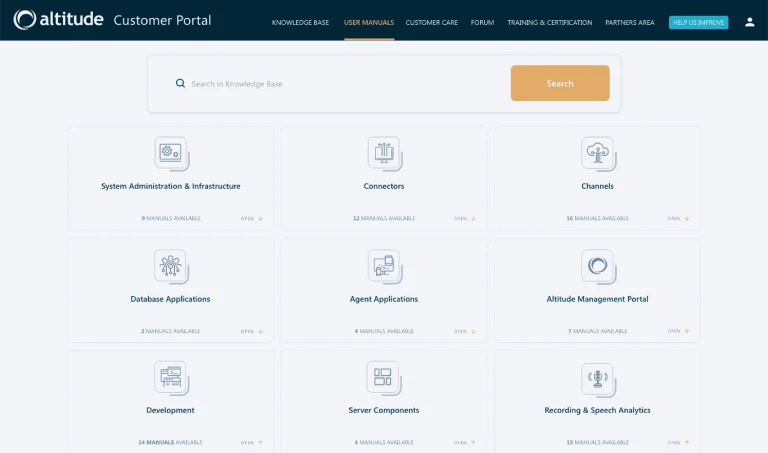Open the user account profile icon
The image size is (768, 453).
tap(749, 22)
